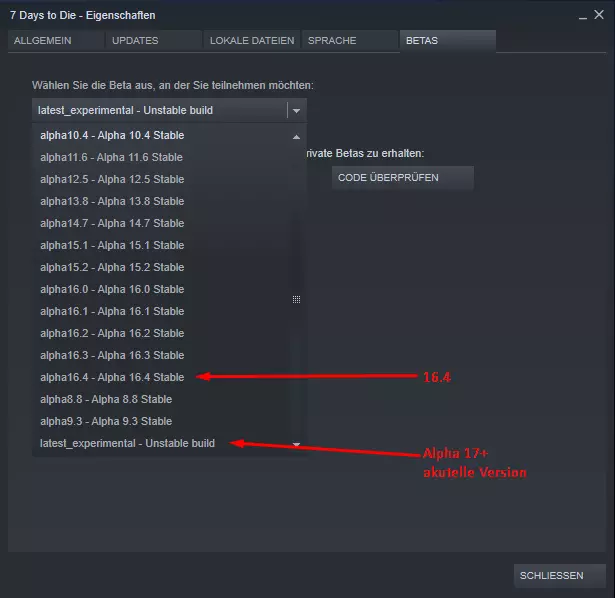This screenshot has width=615, height=598.
Task: Click the BETAS tab
Action: 448,41
